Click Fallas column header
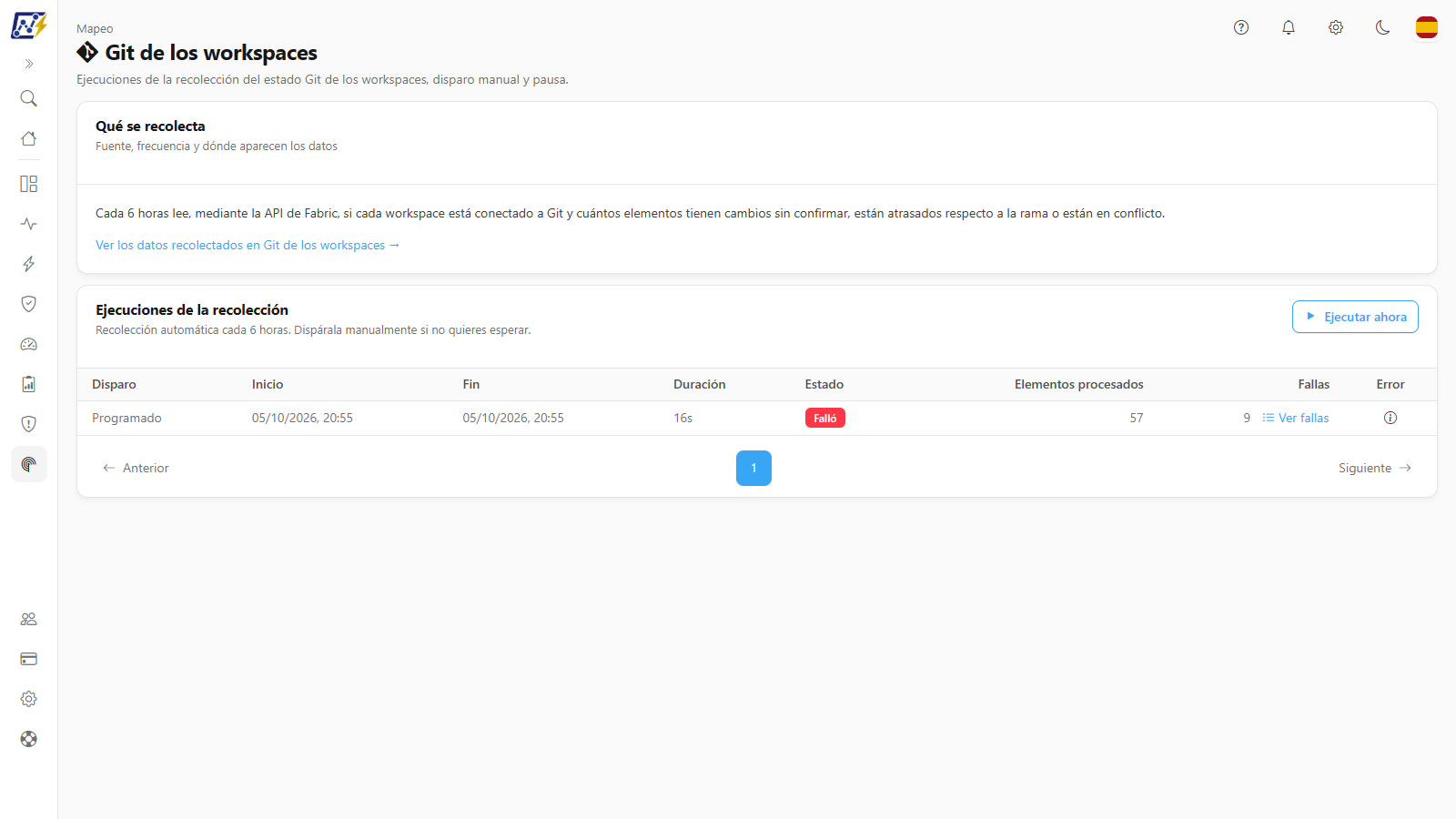The image size is (1456, 819). coord(1314,384)
